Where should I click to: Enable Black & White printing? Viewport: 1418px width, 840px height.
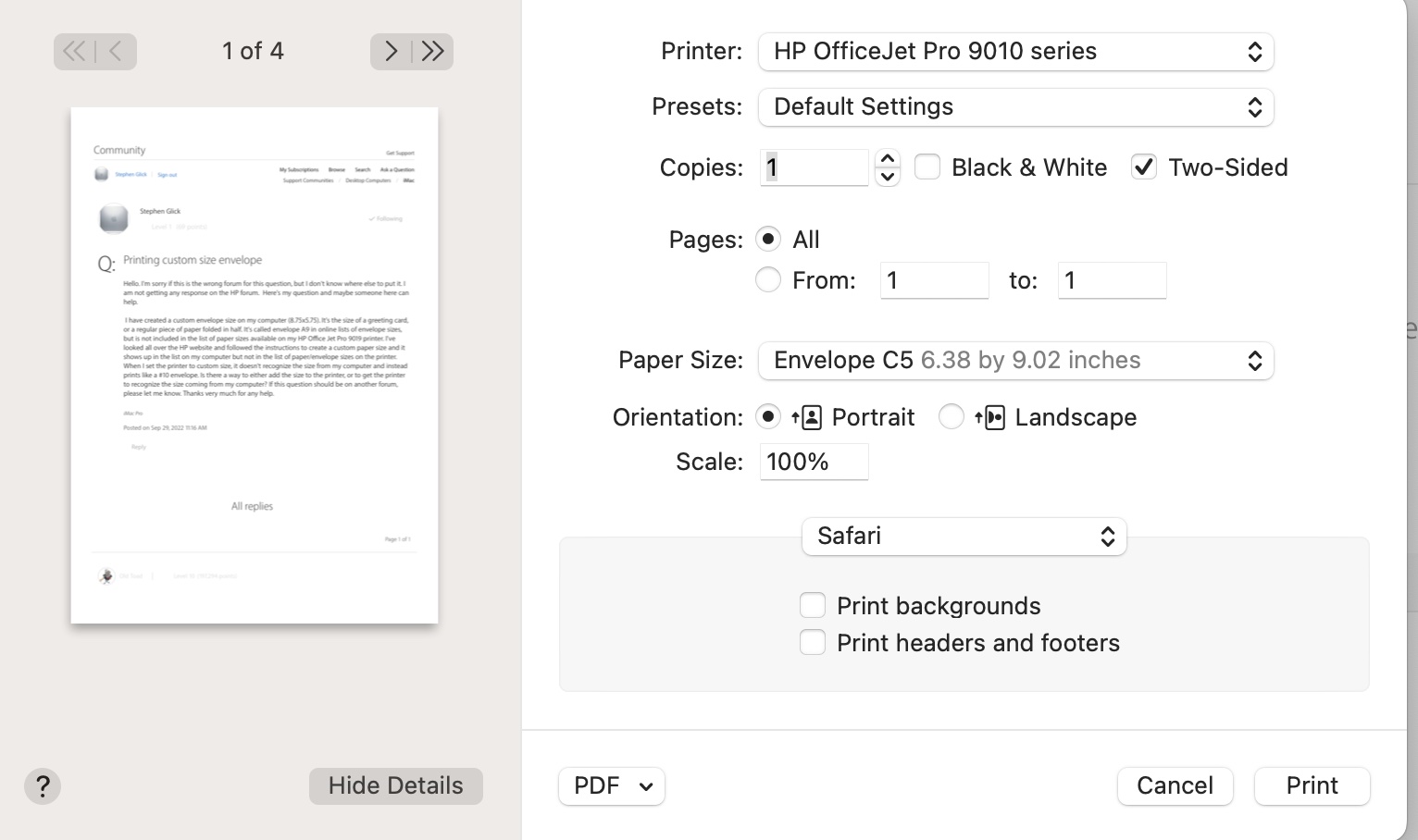[x=927, y=167]
